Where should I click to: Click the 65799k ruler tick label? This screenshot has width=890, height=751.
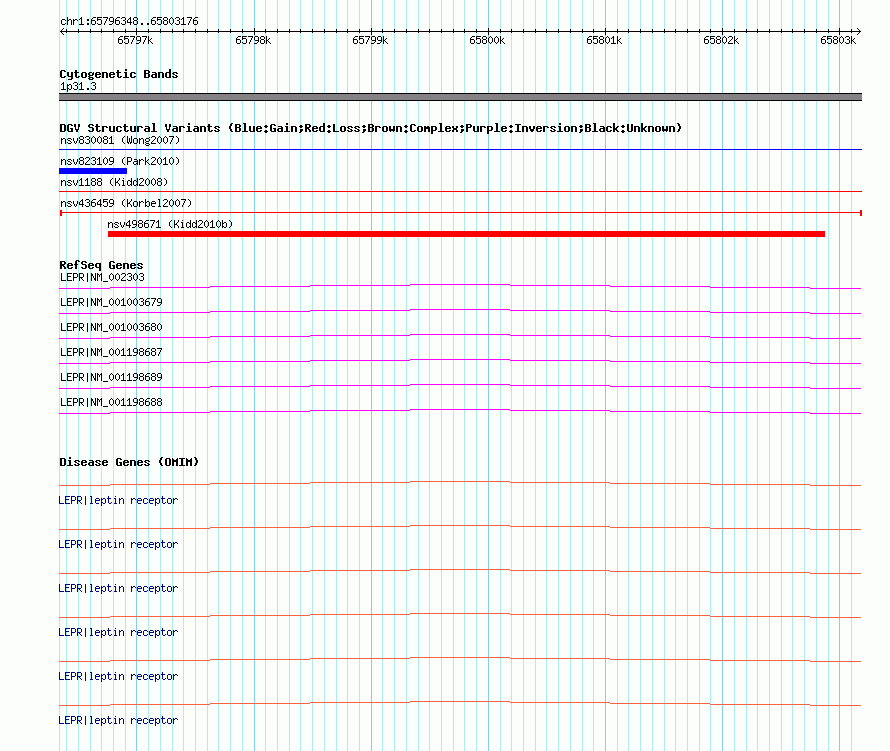pyautogui.click(x=370, y=40)
